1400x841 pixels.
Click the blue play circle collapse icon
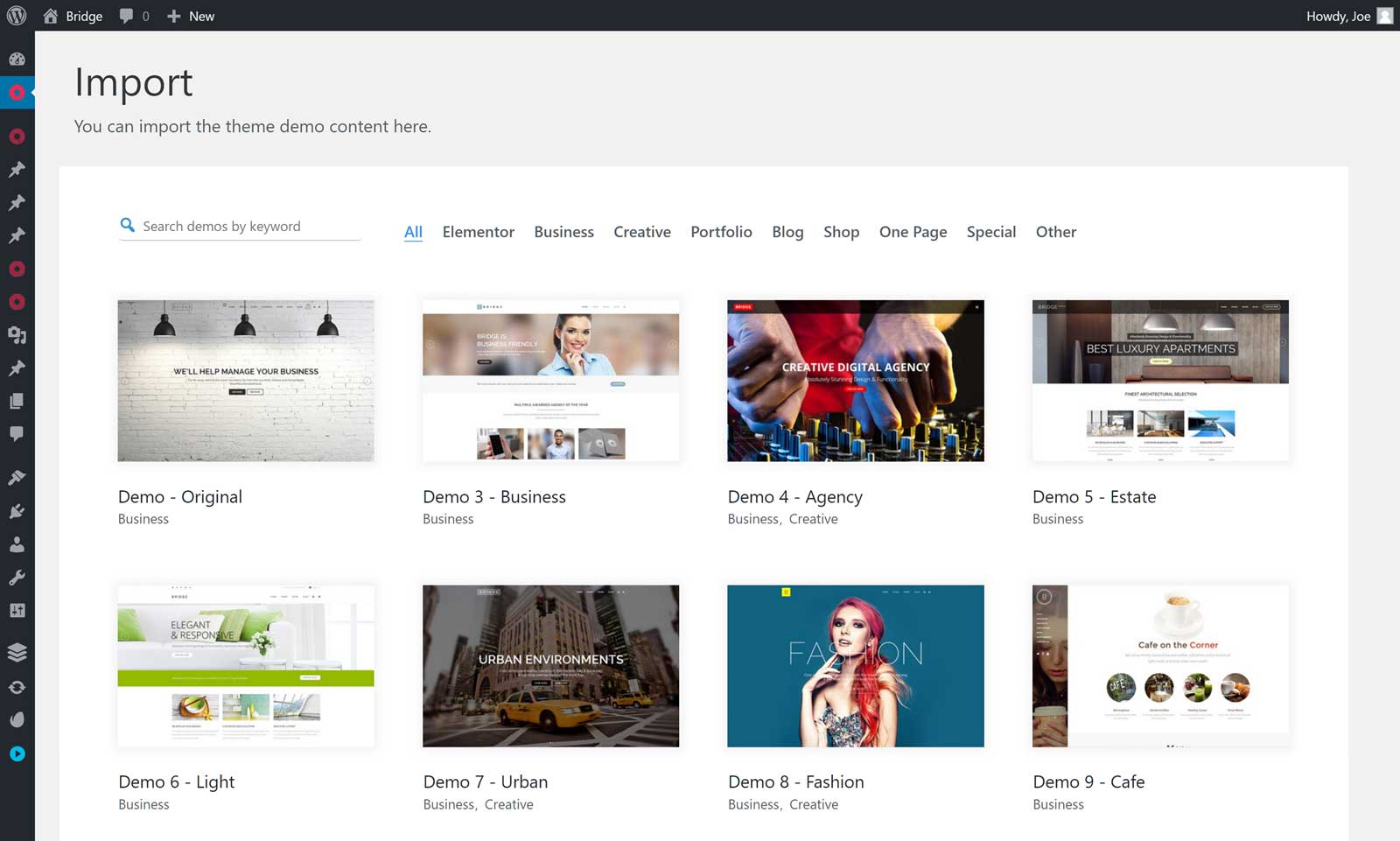(x=17, y=753)
